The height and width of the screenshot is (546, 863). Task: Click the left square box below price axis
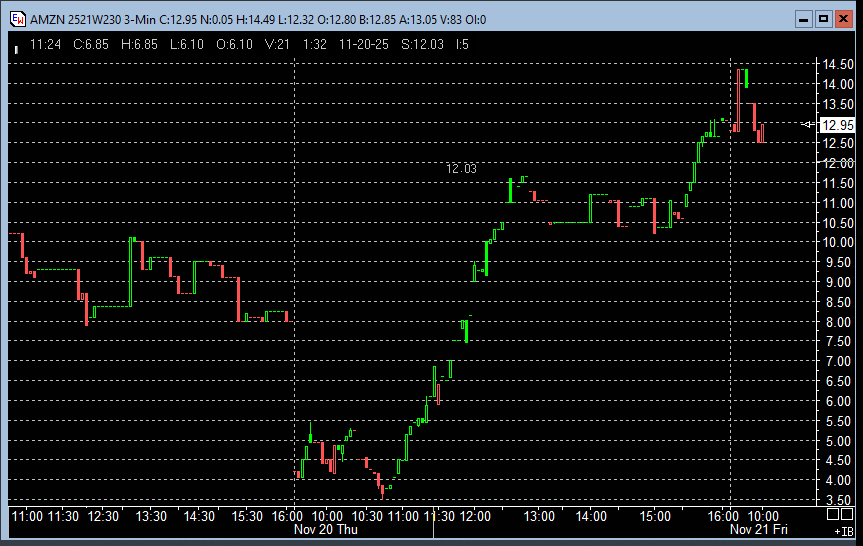click(x=834, y=513)
